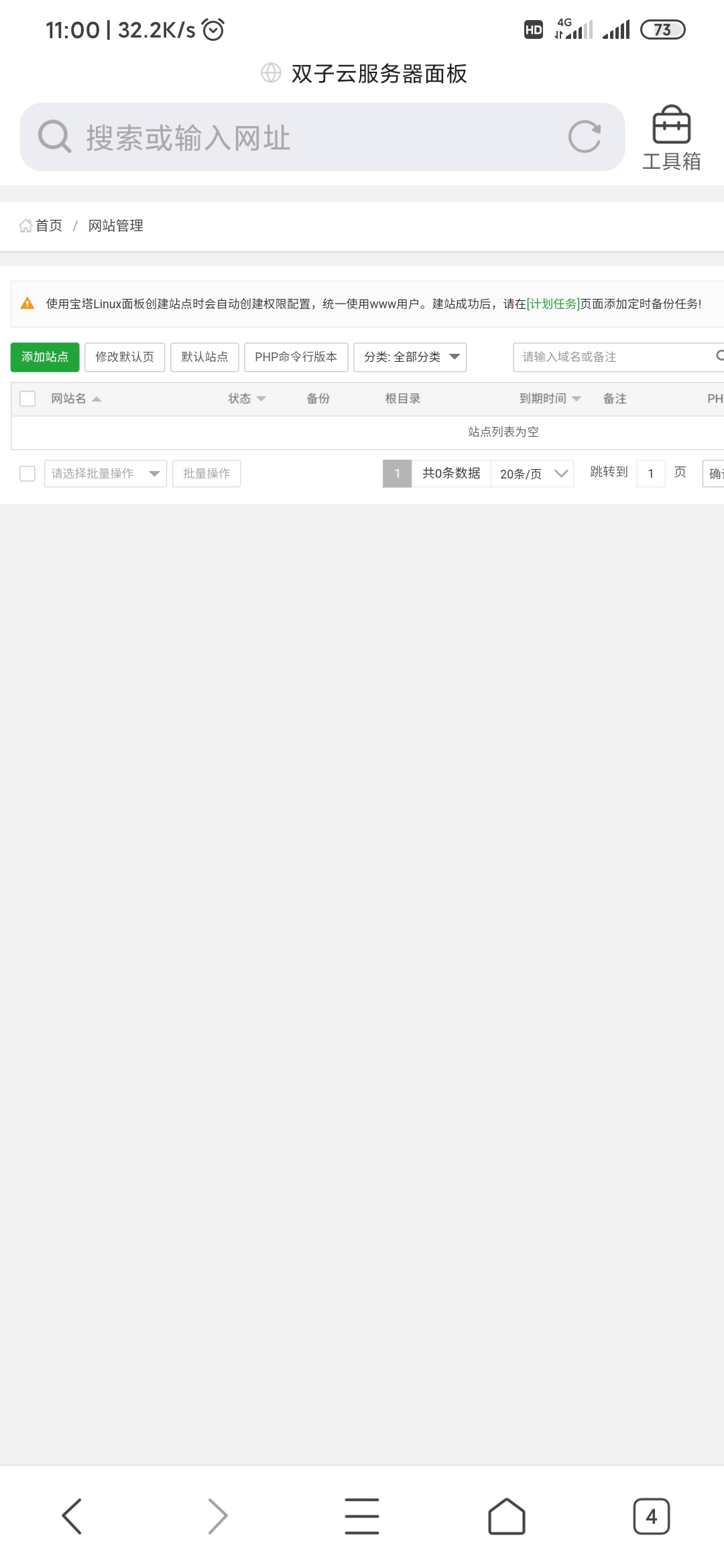
Task: Open the [计划任务] link
Action: click(x=553, y=304)
